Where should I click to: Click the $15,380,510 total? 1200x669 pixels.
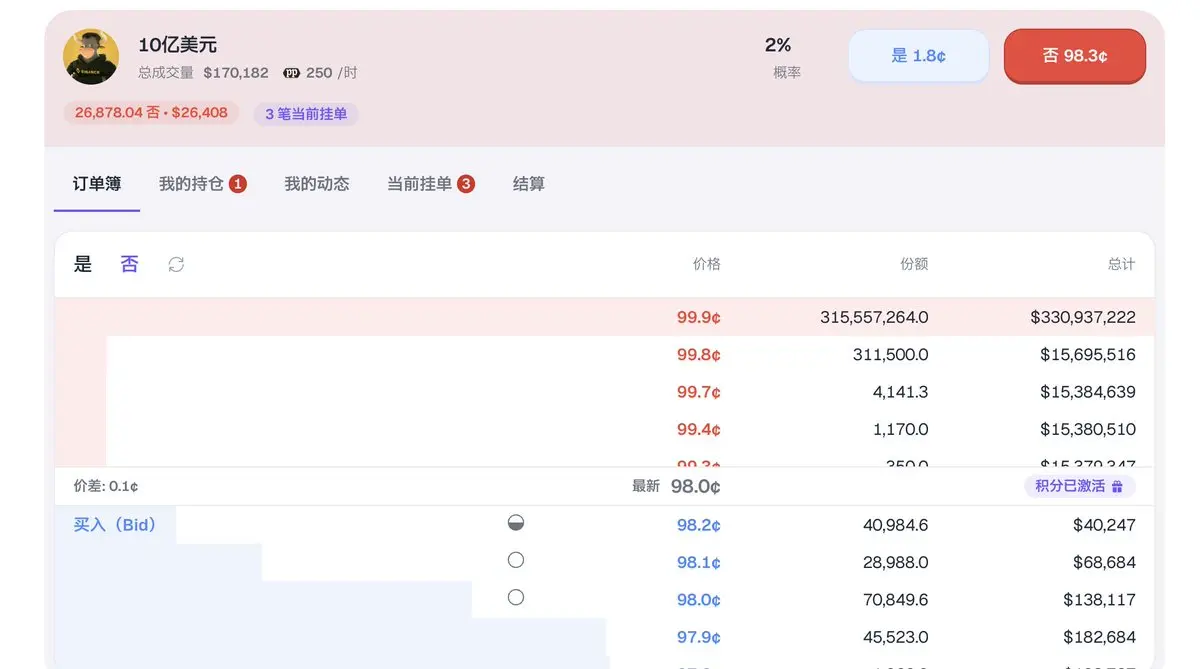(x=1088, y=429)
